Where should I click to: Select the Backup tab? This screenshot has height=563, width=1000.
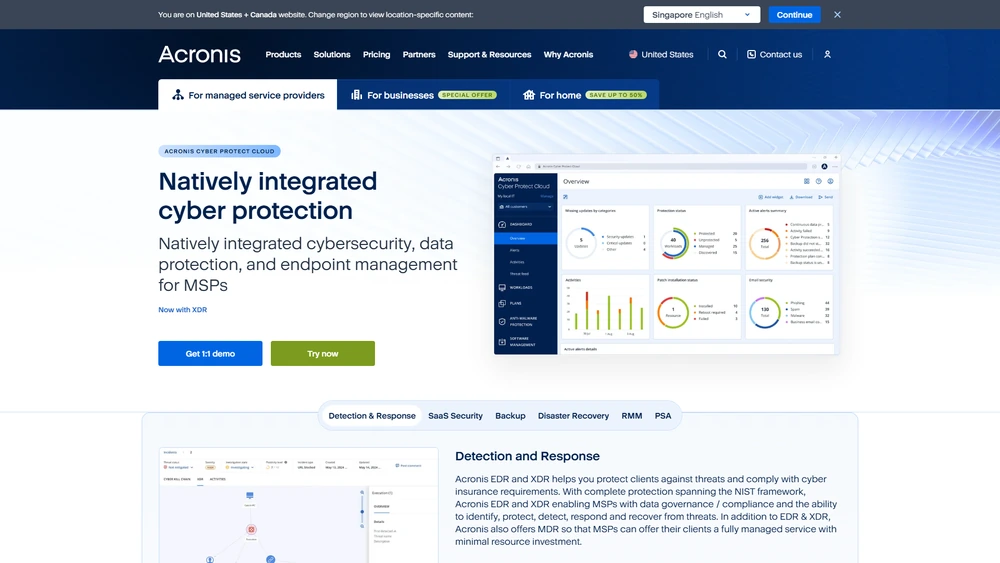click(510, 416)
